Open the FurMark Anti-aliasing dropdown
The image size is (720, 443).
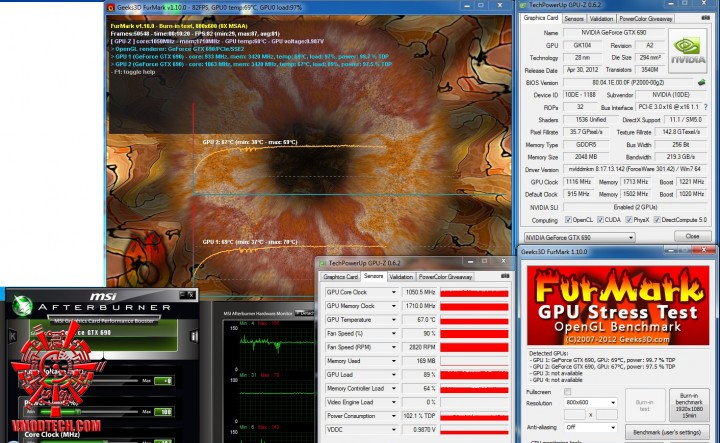pos(591,427)
